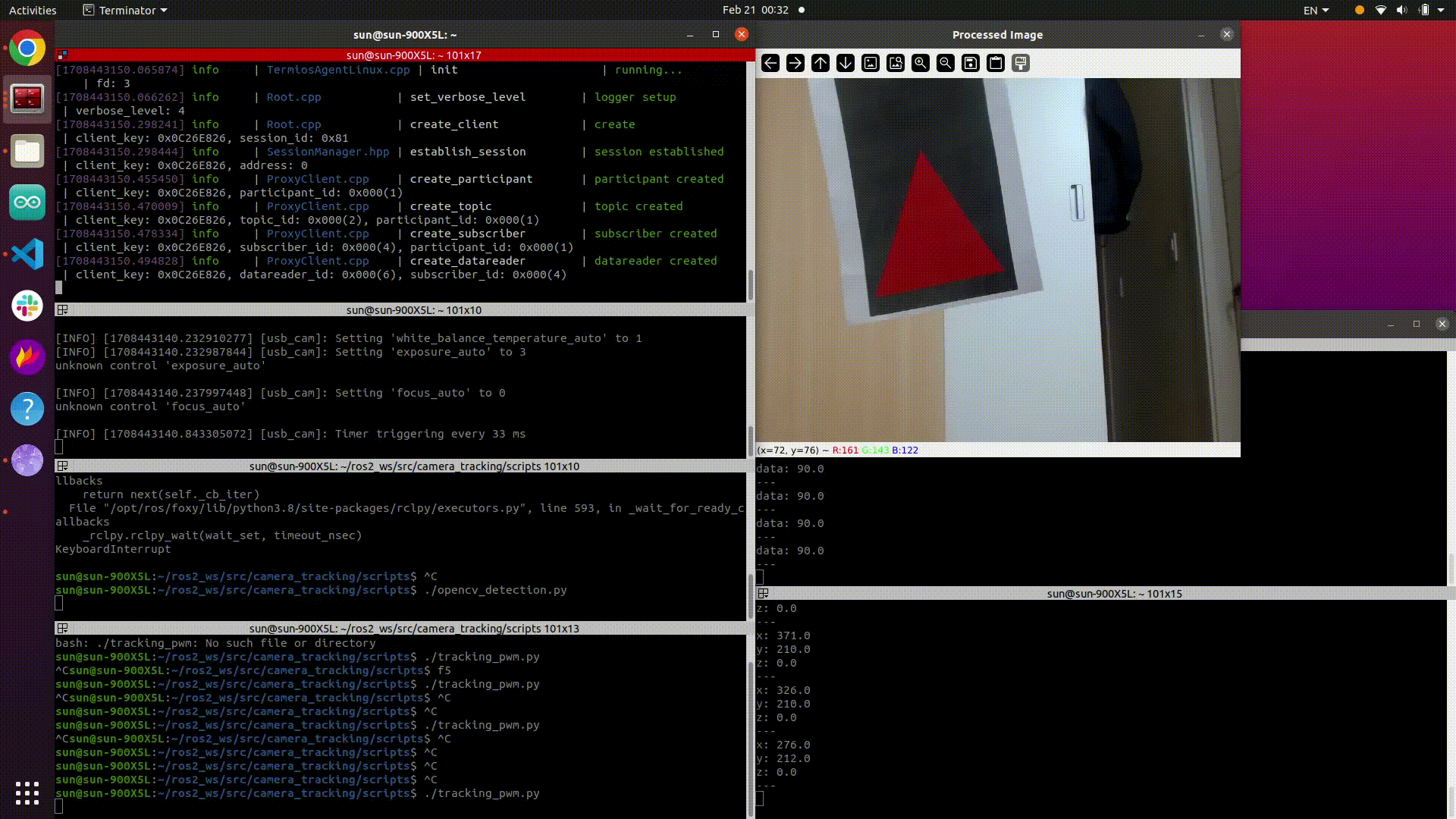Show Applications grid button in dock
Screen dimensions: 1456x819
27,793
